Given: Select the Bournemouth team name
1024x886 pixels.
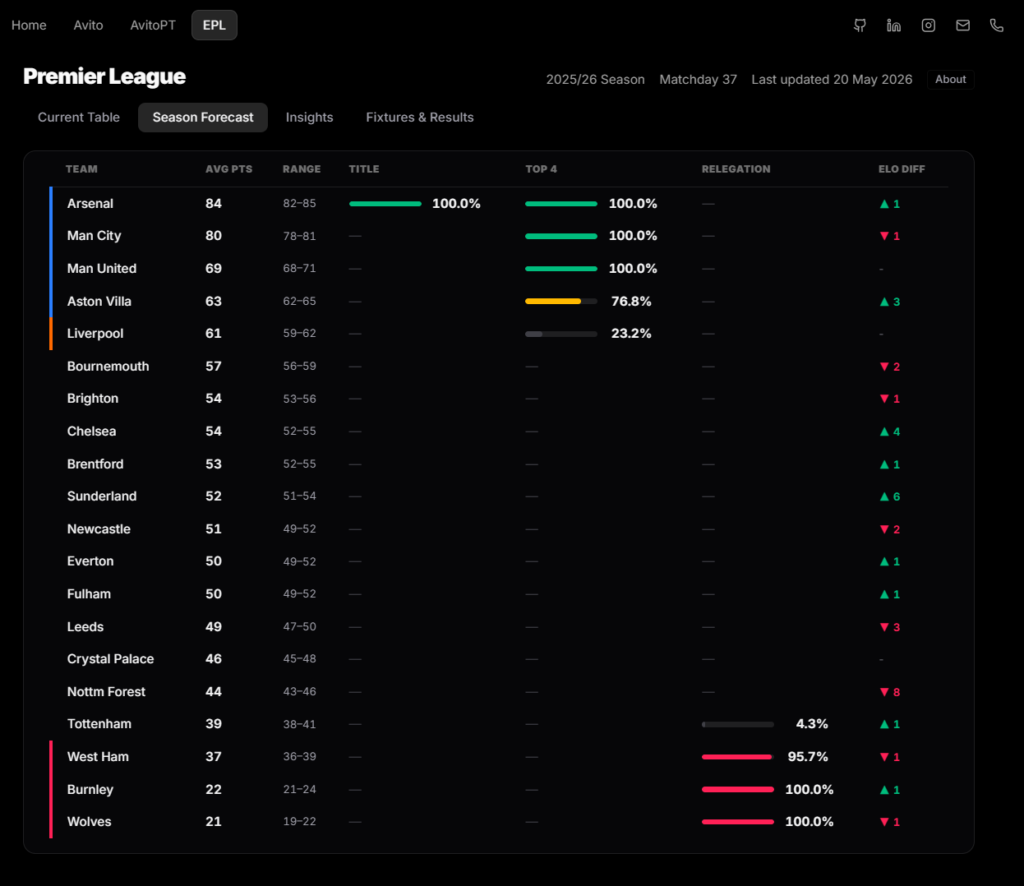Looking at the screenshot, I should [108, 366].
